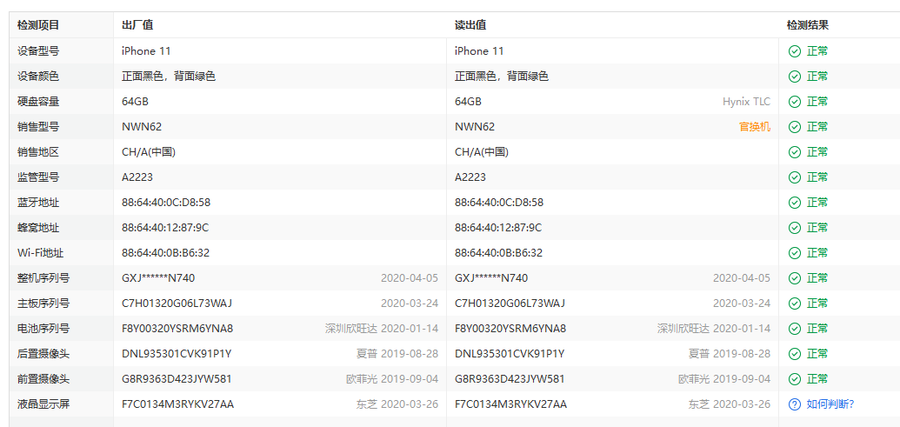Click 88:64:40:0C:D8:58 in the 出厂值 column
The image size is (900, 427).
point(166,203)
